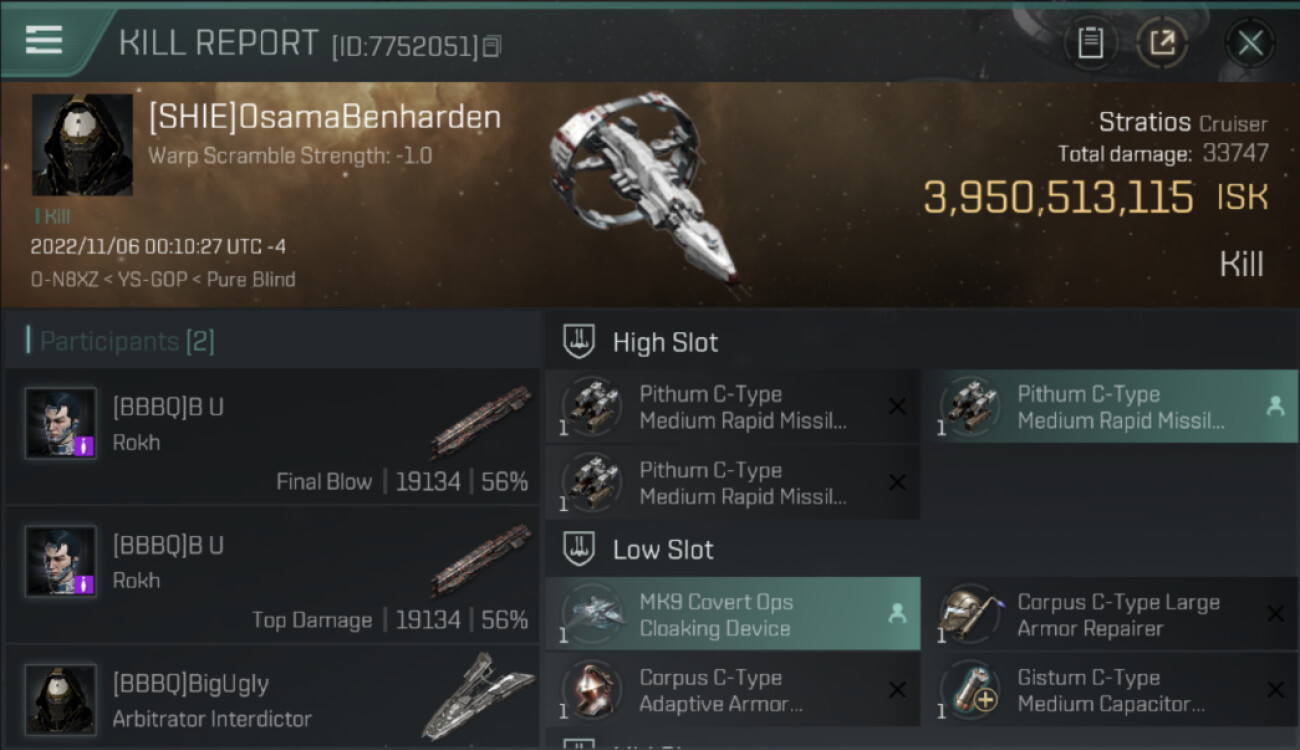Open the hamburger menu icon
The width and height of the screenshot is (1300, 750).
[44, 40]
